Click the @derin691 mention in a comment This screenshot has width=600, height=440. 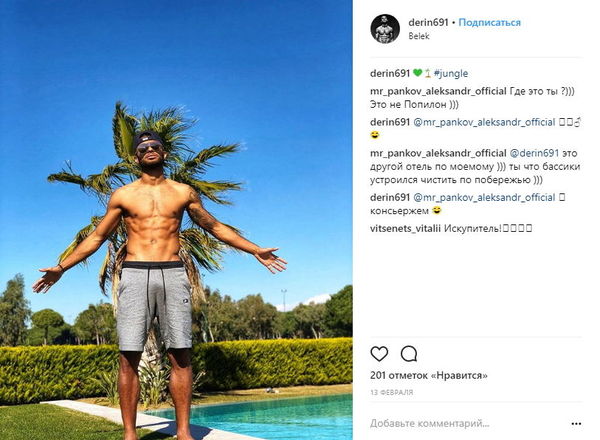[535, 153]
